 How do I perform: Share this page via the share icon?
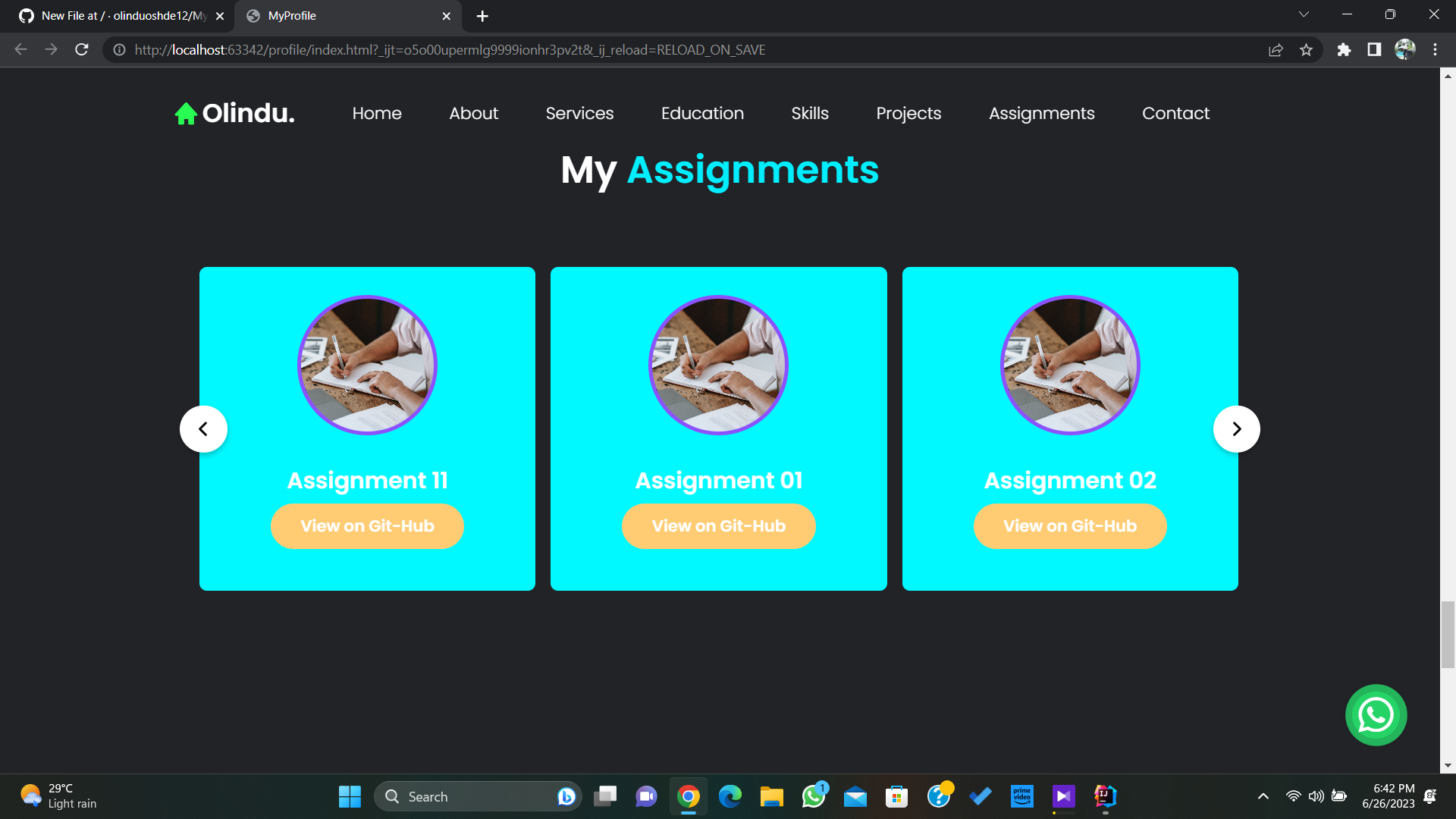[1276, 50]
